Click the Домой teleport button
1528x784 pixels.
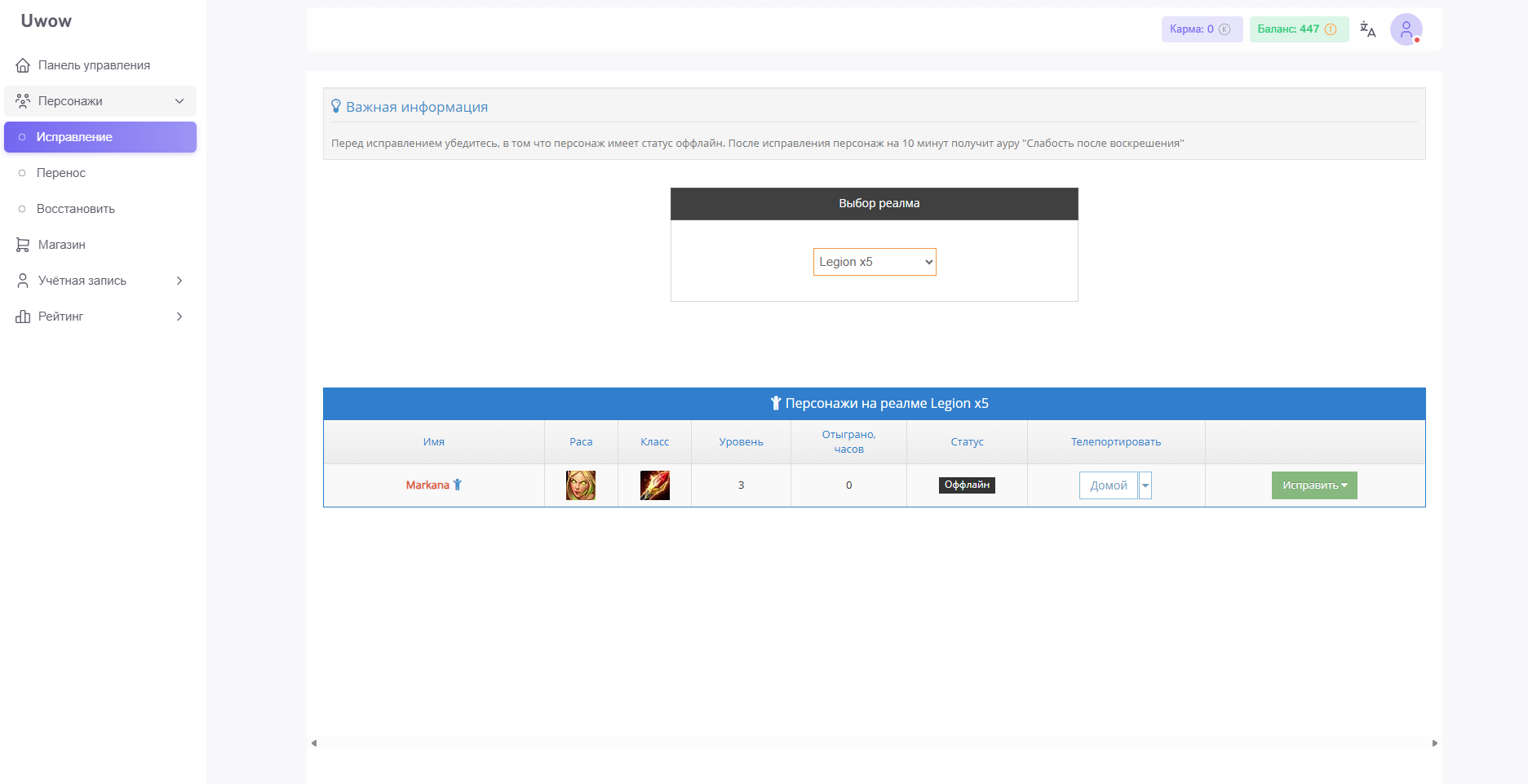(1108, 485)
